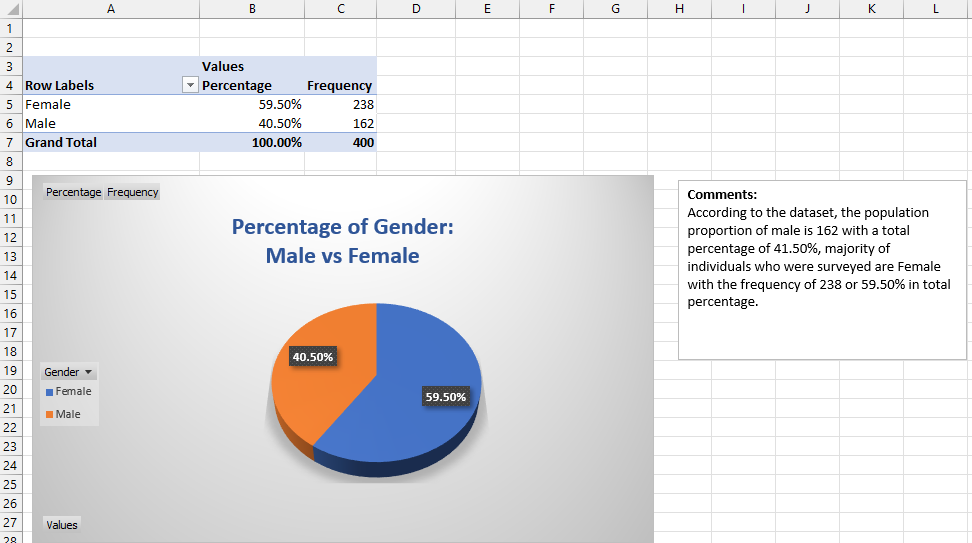Select row 7 header

pos(11,143)
